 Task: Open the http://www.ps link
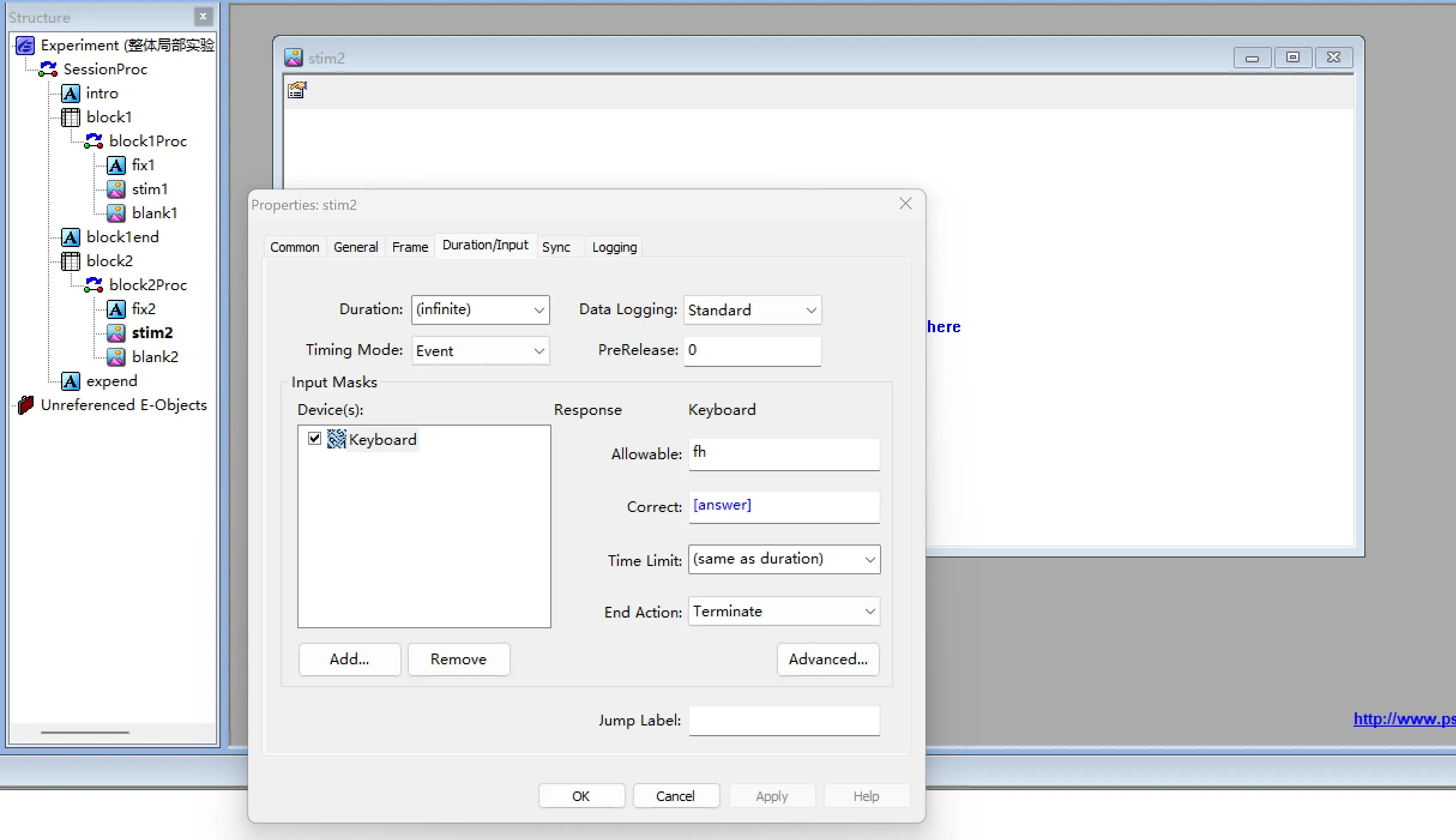[x=1404, y=719]
